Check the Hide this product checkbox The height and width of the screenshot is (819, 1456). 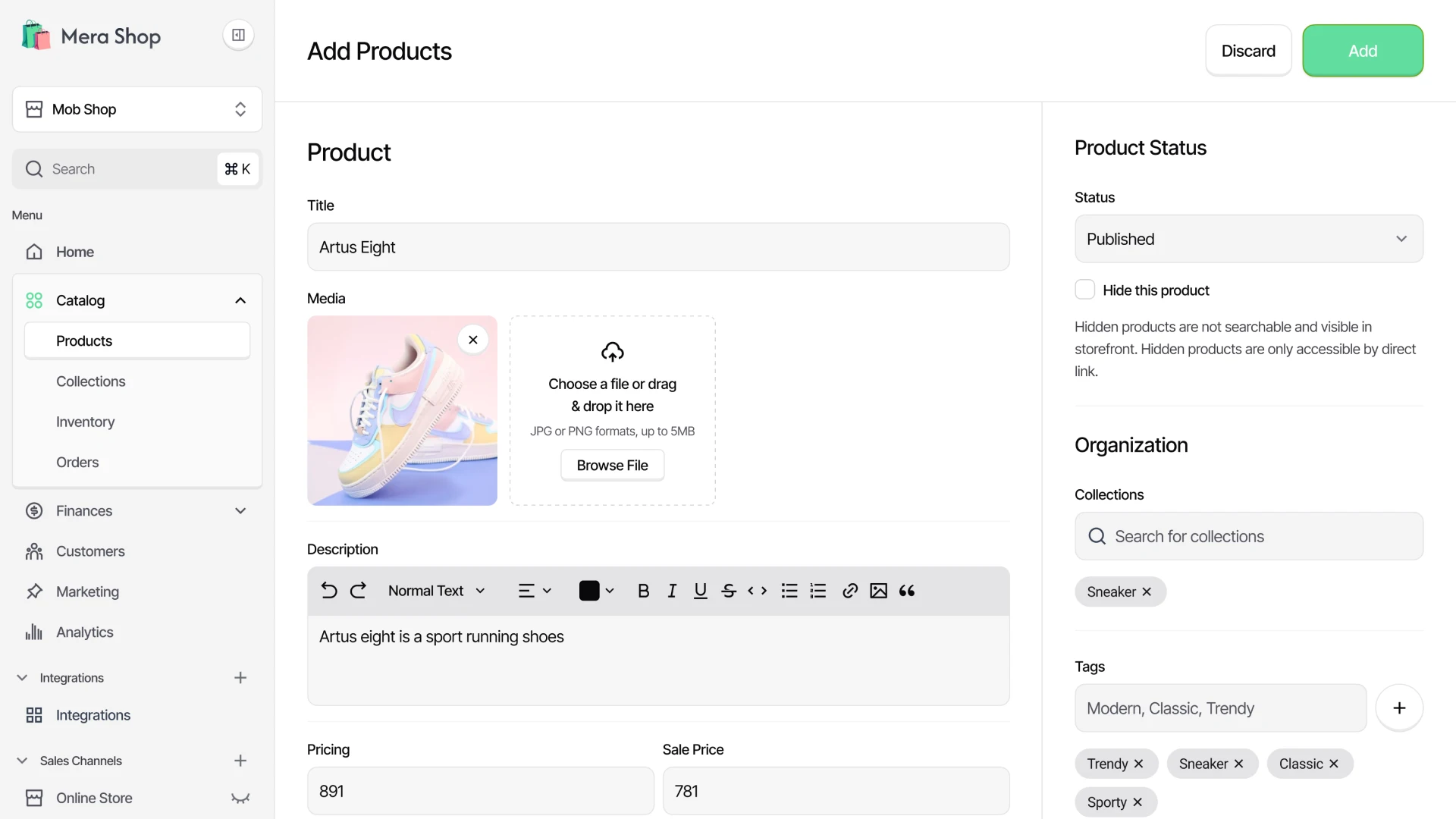click(x=1084, y=290)
